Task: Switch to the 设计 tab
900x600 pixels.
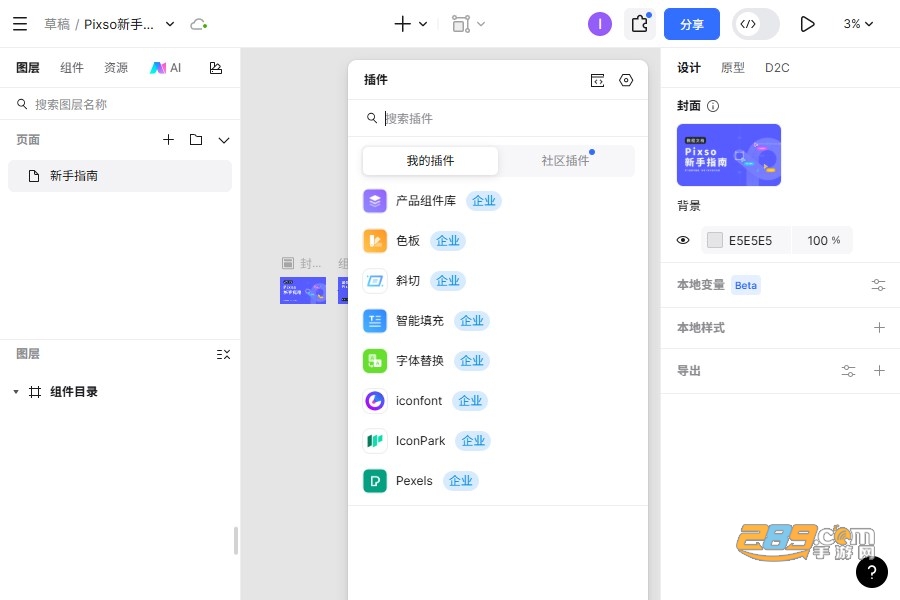Action: click(x=689, y=68)
